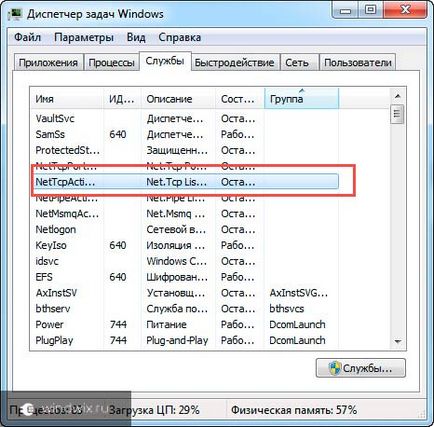Click the shield icon on Службы button
This screenshot has width=434, height=427.
(x=334, y=368)
